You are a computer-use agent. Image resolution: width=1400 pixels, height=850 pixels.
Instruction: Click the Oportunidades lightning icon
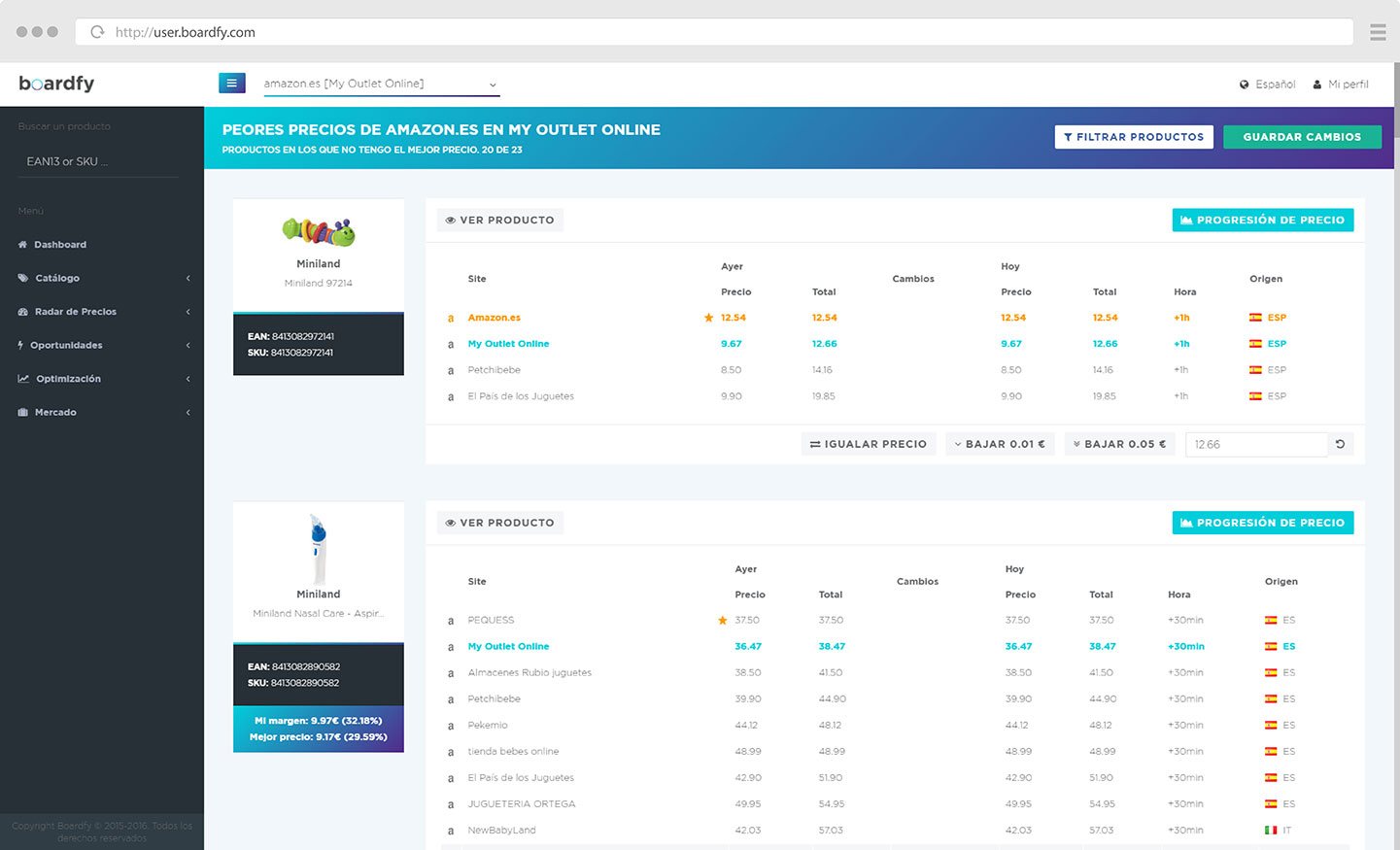(20, 345)
